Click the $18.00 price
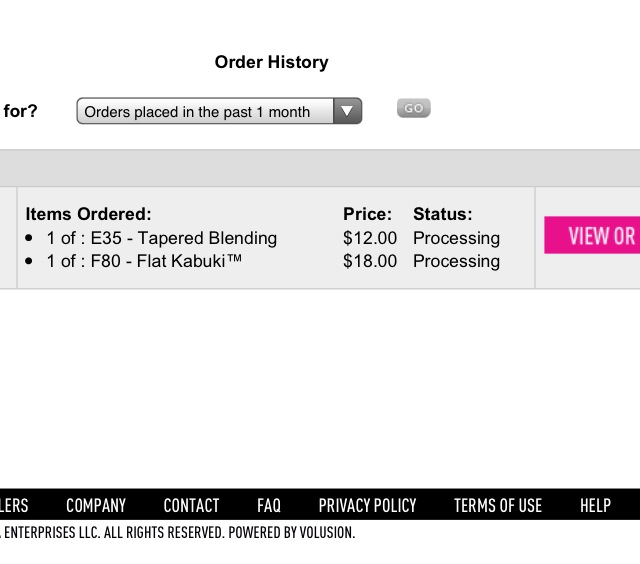Viewport: 640px width, 564px height. [x=370, y=261]
